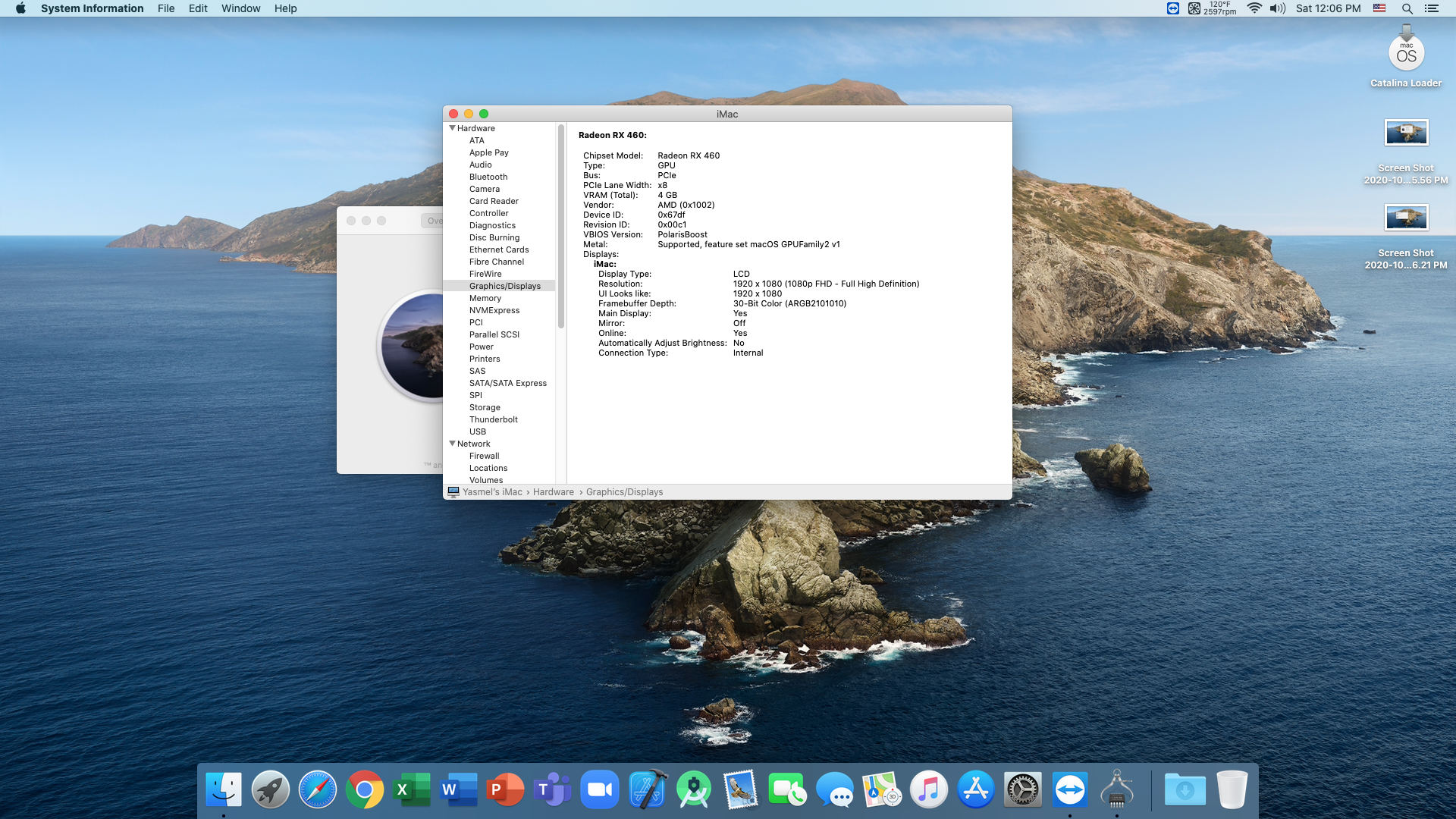Click the sidebar vertical scrollbar
The height and width of the screenshot is (819, 1456).
(x=561, y=227)
